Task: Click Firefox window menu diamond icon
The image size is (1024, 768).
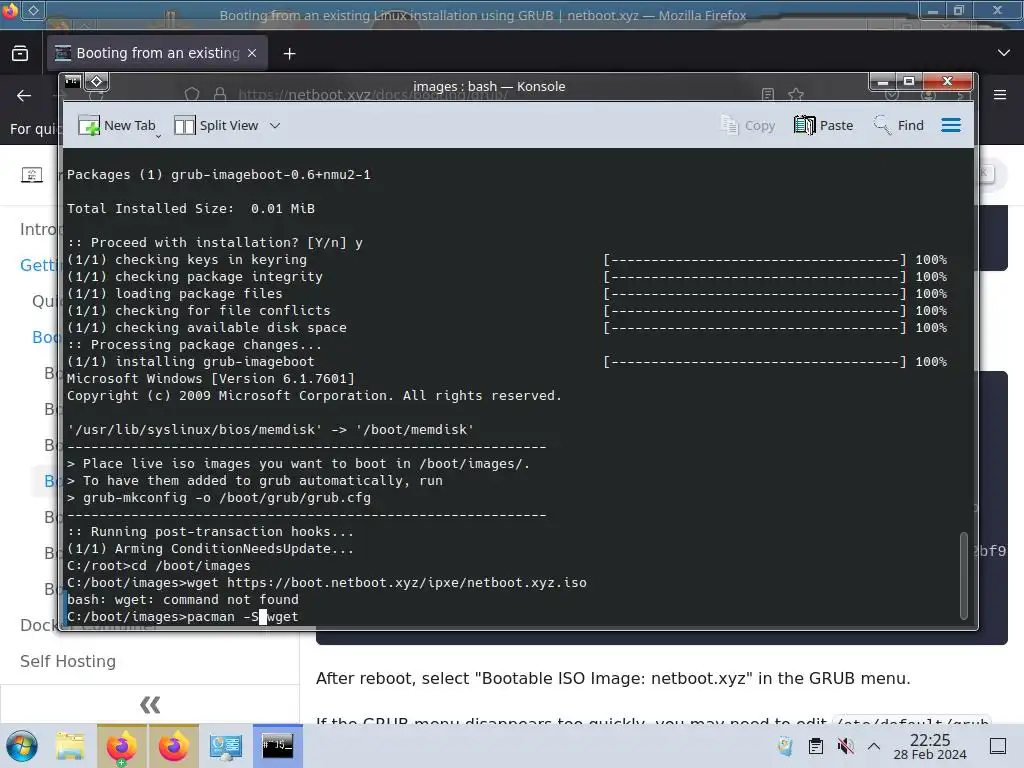Action: click(33, 10)
